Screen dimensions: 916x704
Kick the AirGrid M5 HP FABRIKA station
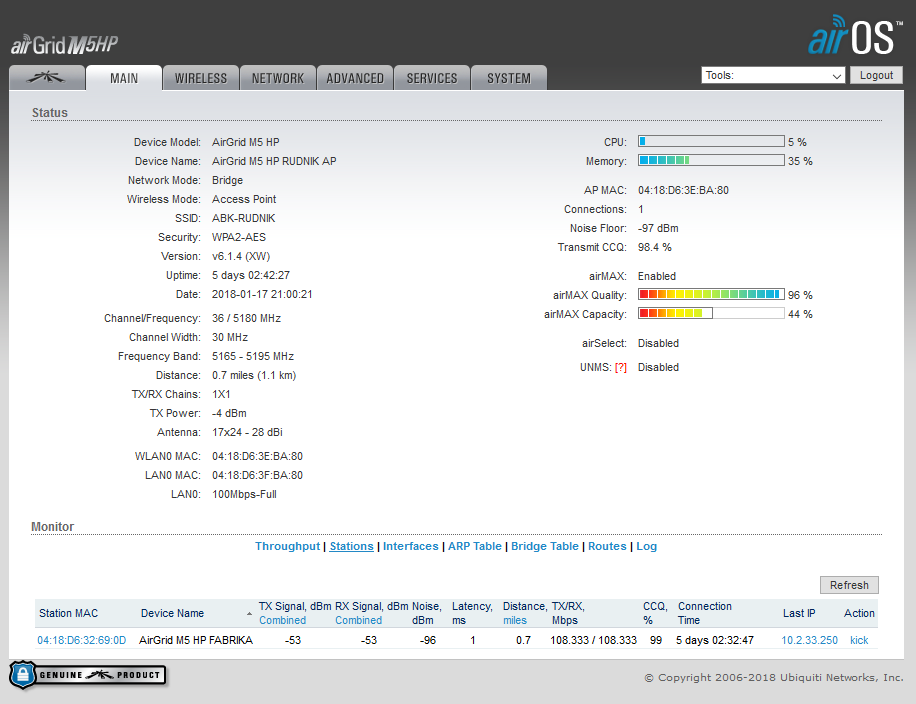(x=858, y=640)
